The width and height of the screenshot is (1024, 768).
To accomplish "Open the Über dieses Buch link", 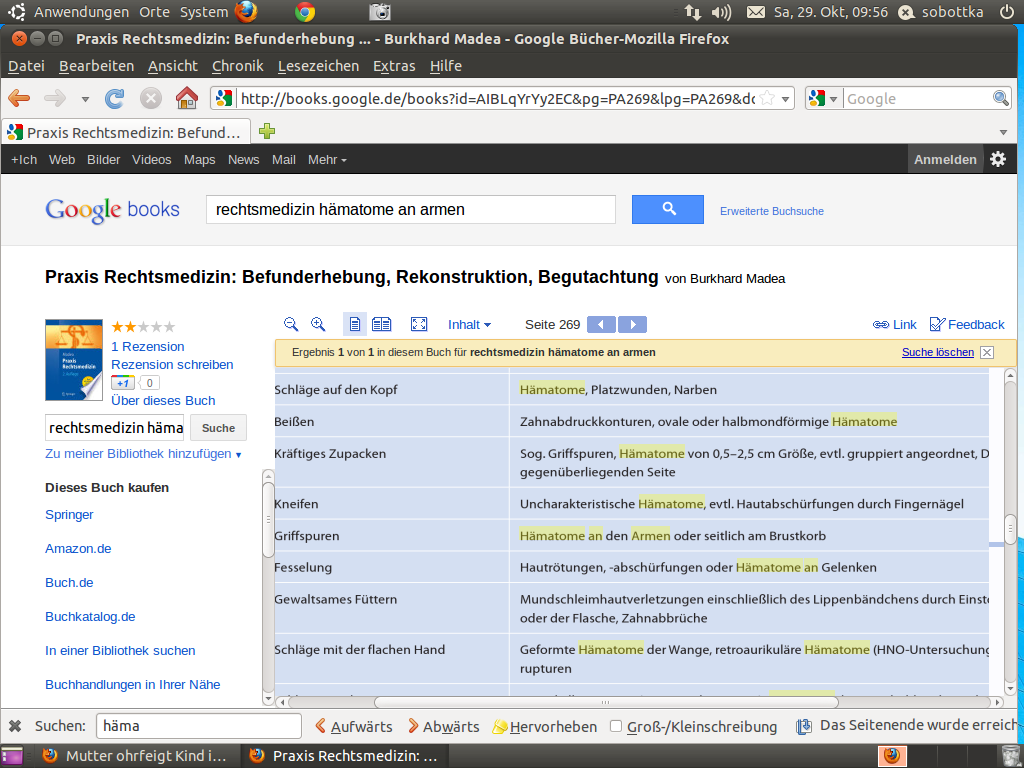I will [x=163, y=400].
